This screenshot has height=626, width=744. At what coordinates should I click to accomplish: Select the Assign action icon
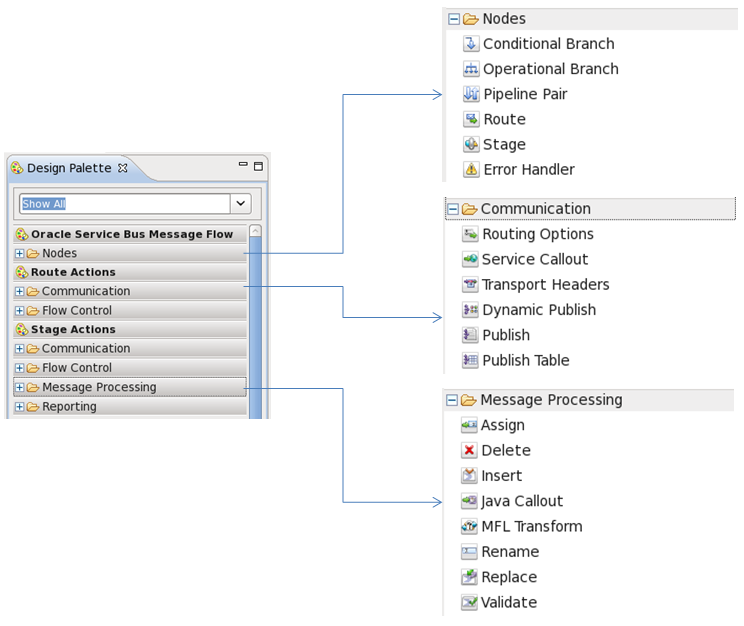point(469,425)
